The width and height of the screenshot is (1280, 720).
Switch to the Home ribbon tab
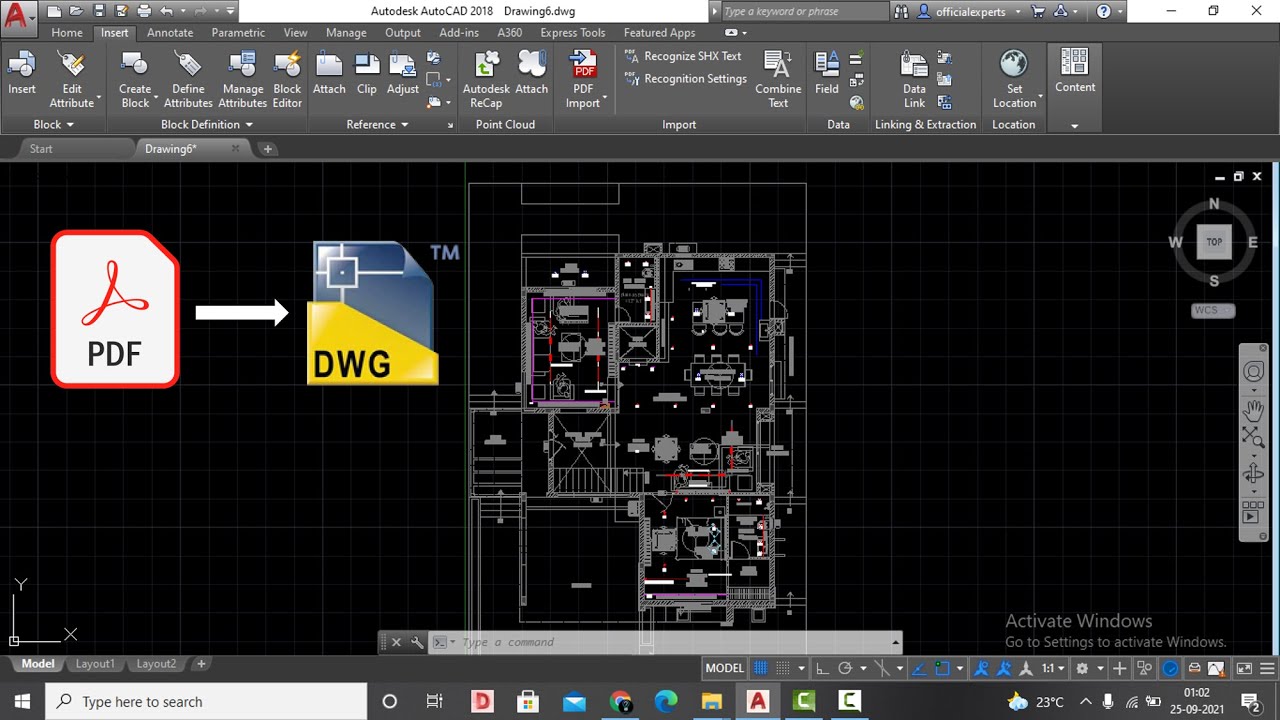(67, 32)
